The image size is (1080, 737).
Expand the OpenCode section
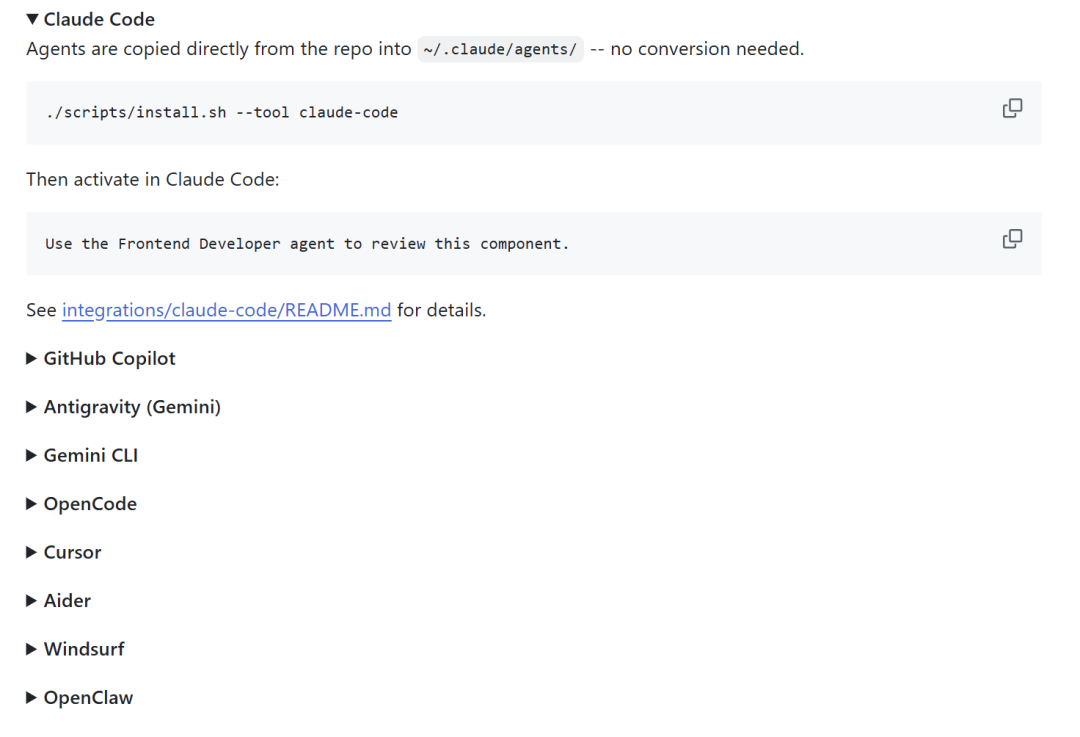tap(90, 504)
